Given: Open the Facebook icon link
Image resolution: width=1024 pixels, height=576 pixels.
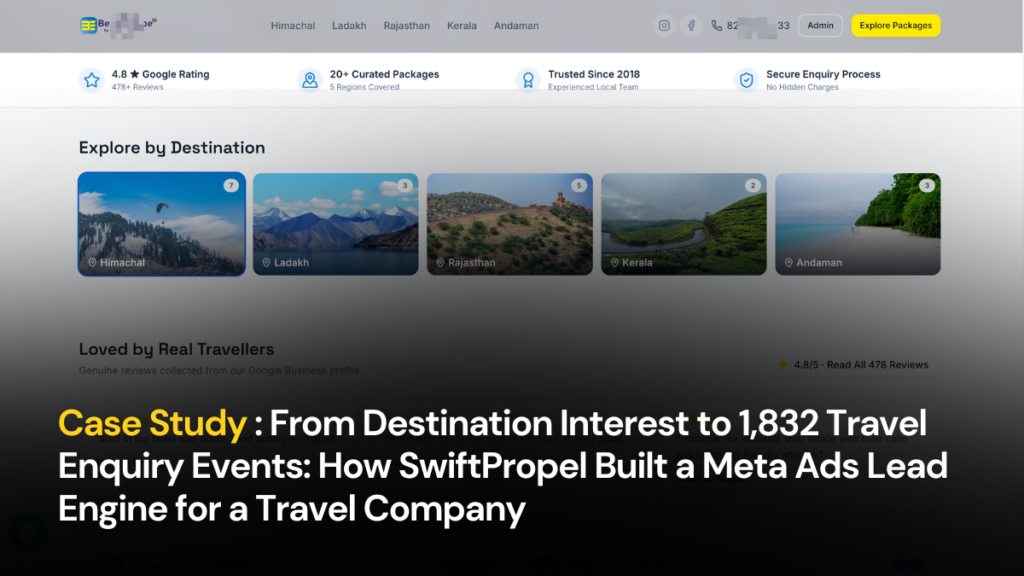Looking at the screenshot, I should coord(691,25).
